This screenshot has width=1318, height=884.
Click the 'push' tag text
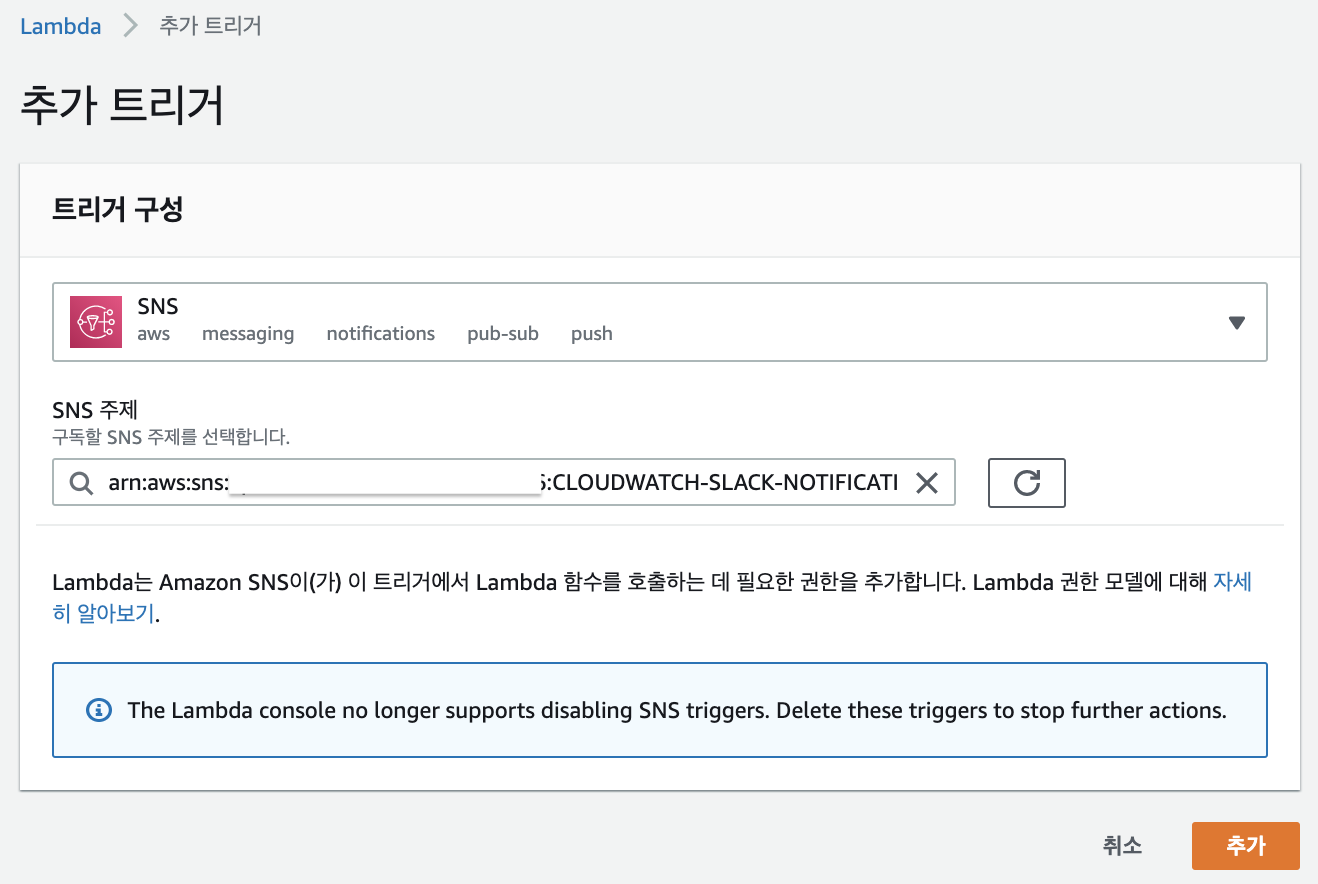pyautogui.click(x=592, y=334)
